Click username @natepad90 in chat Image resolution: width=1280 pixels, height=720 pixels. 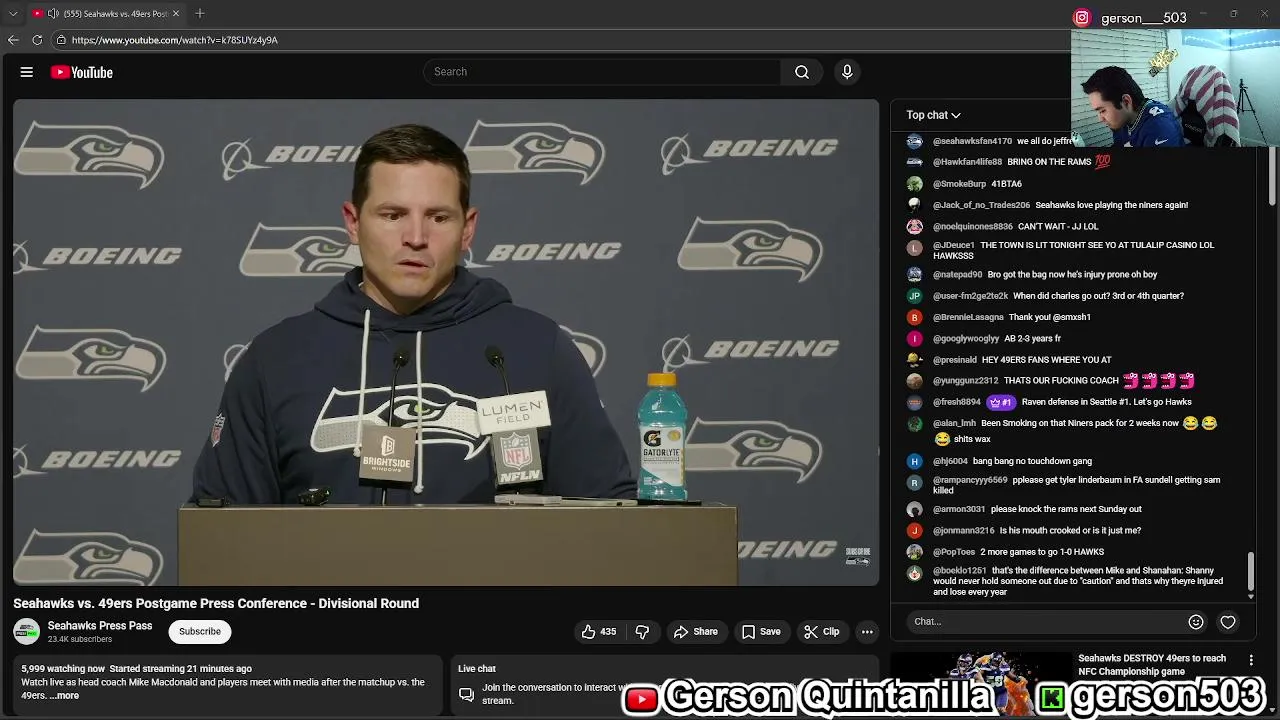point(957,274)
